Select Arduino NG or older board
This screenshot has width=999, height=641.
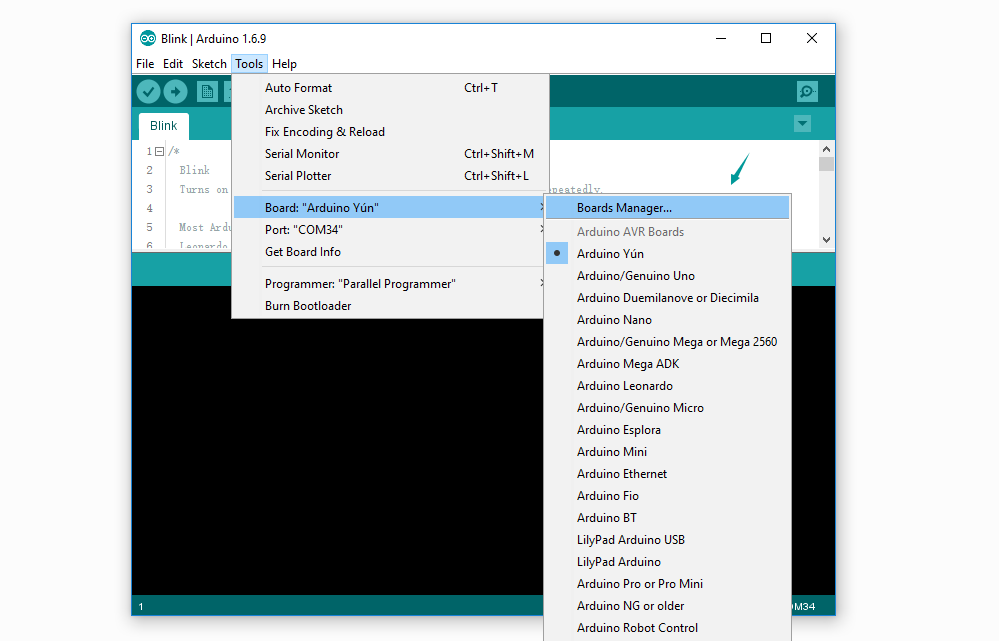pyautogui.click(x=668, y=606)
